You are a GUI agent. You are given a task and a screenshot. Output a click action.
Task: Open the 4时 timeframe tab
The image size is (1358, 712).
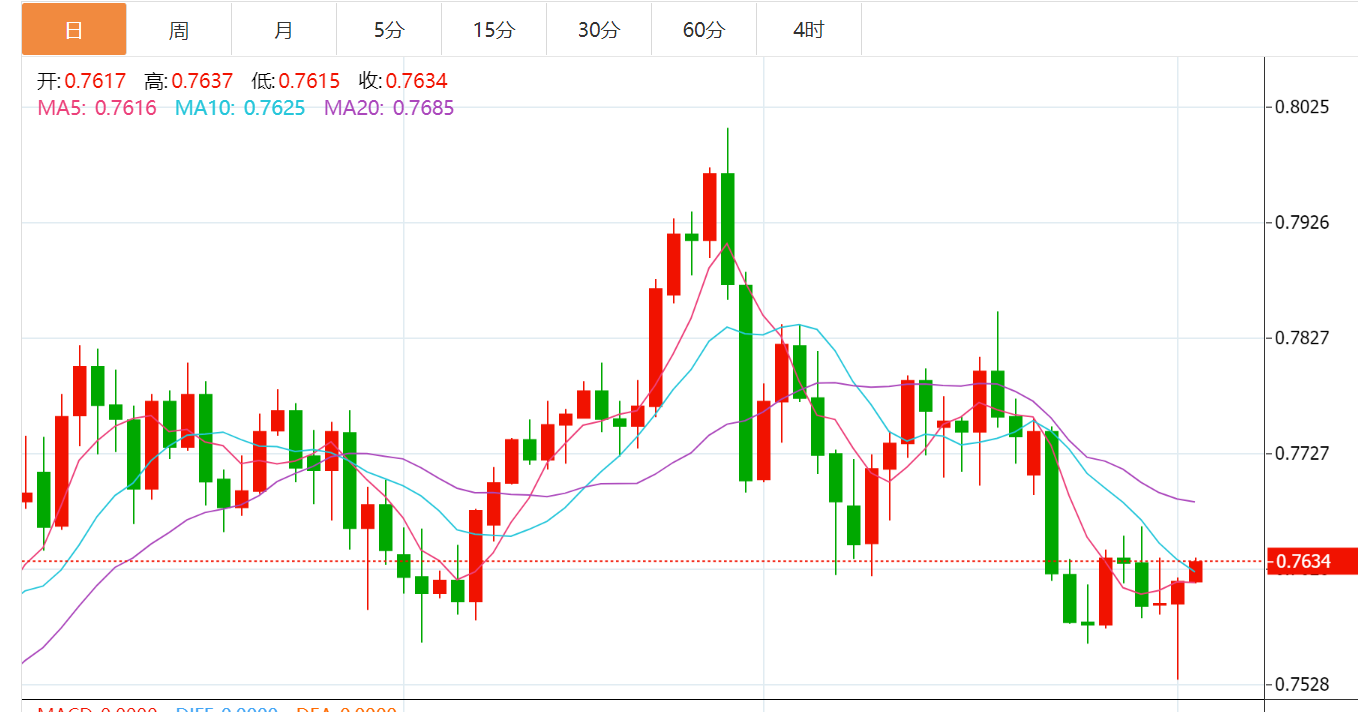(x=809, y=30)
